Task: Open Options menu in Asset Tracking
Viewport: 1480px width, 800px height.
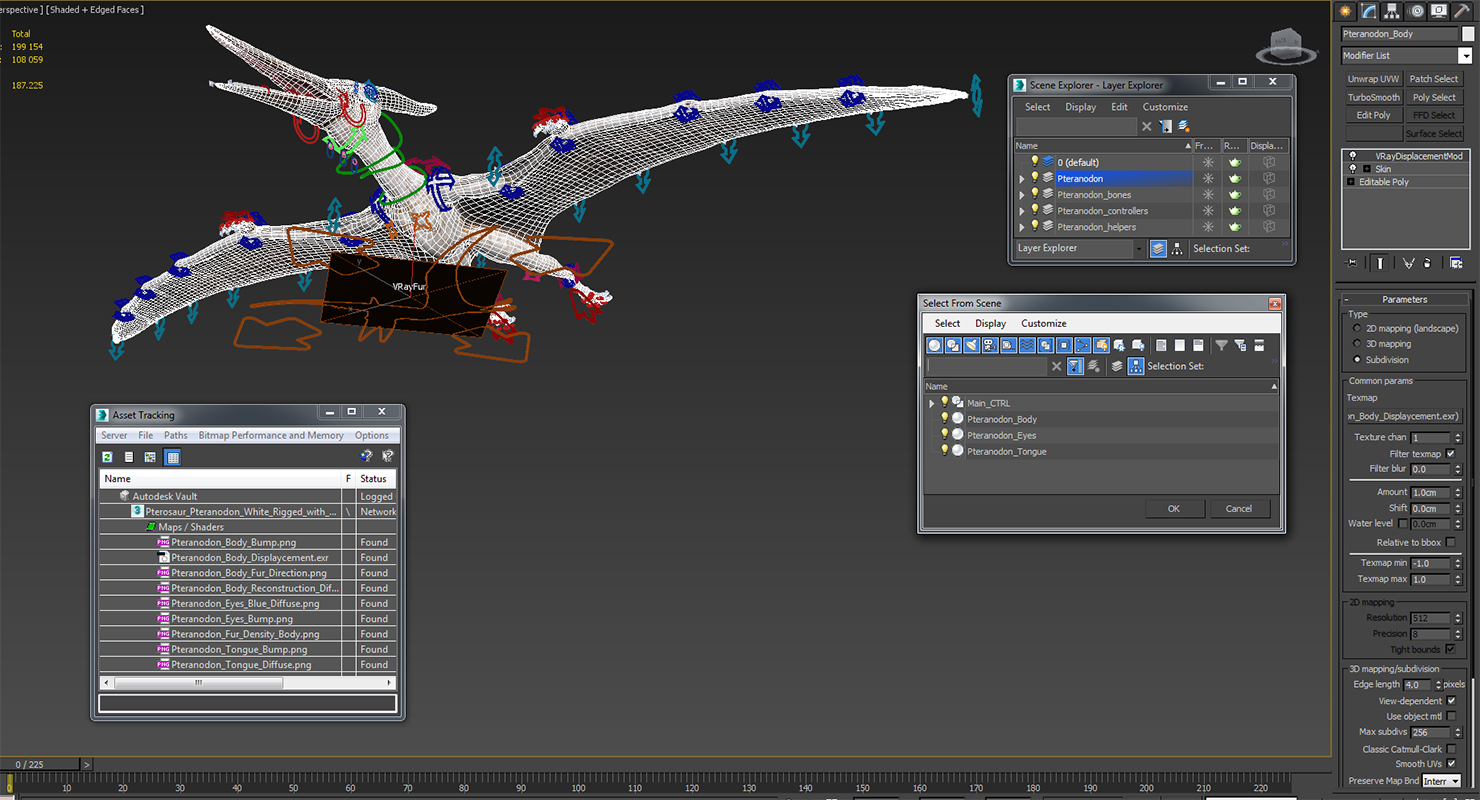Action: tap(372, 435)
